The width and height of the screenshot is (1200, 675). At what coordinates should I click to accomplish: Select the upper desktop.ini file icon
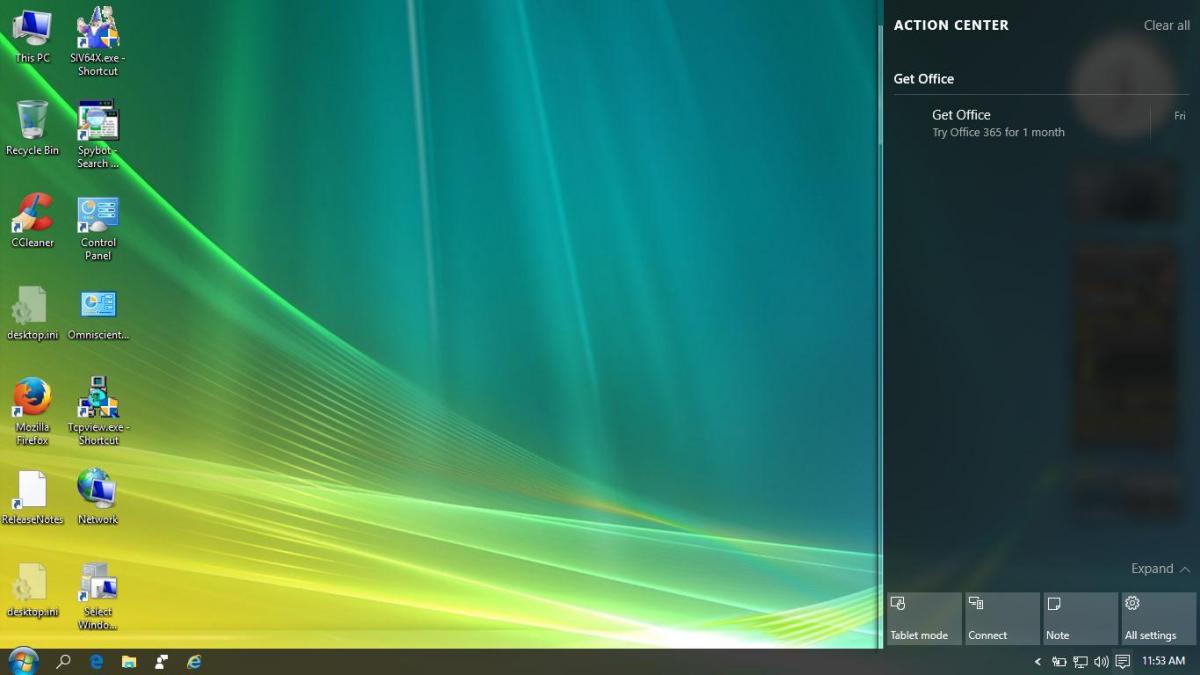coord(32,313)
